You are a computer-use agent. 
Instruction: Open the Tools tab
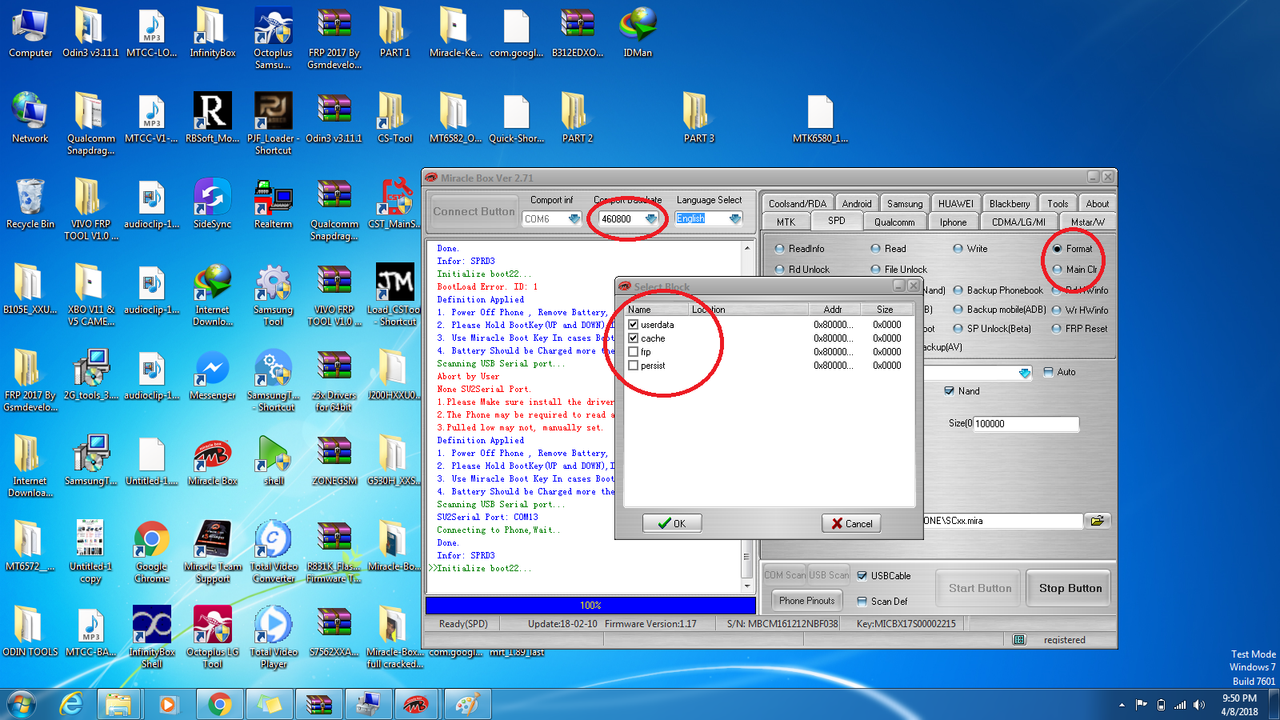[x=1058, y=204]
